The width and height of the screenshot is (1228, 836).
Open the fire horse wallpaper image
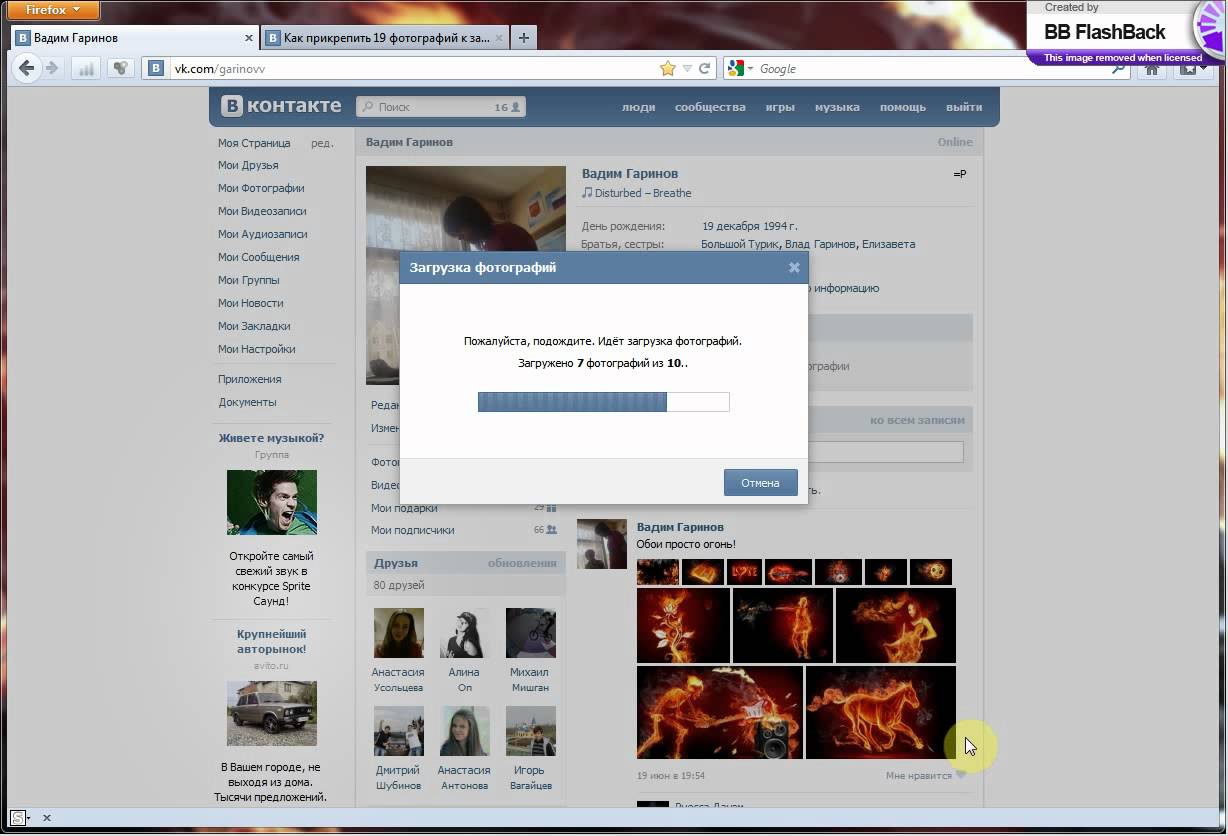[x=881, y=712]
